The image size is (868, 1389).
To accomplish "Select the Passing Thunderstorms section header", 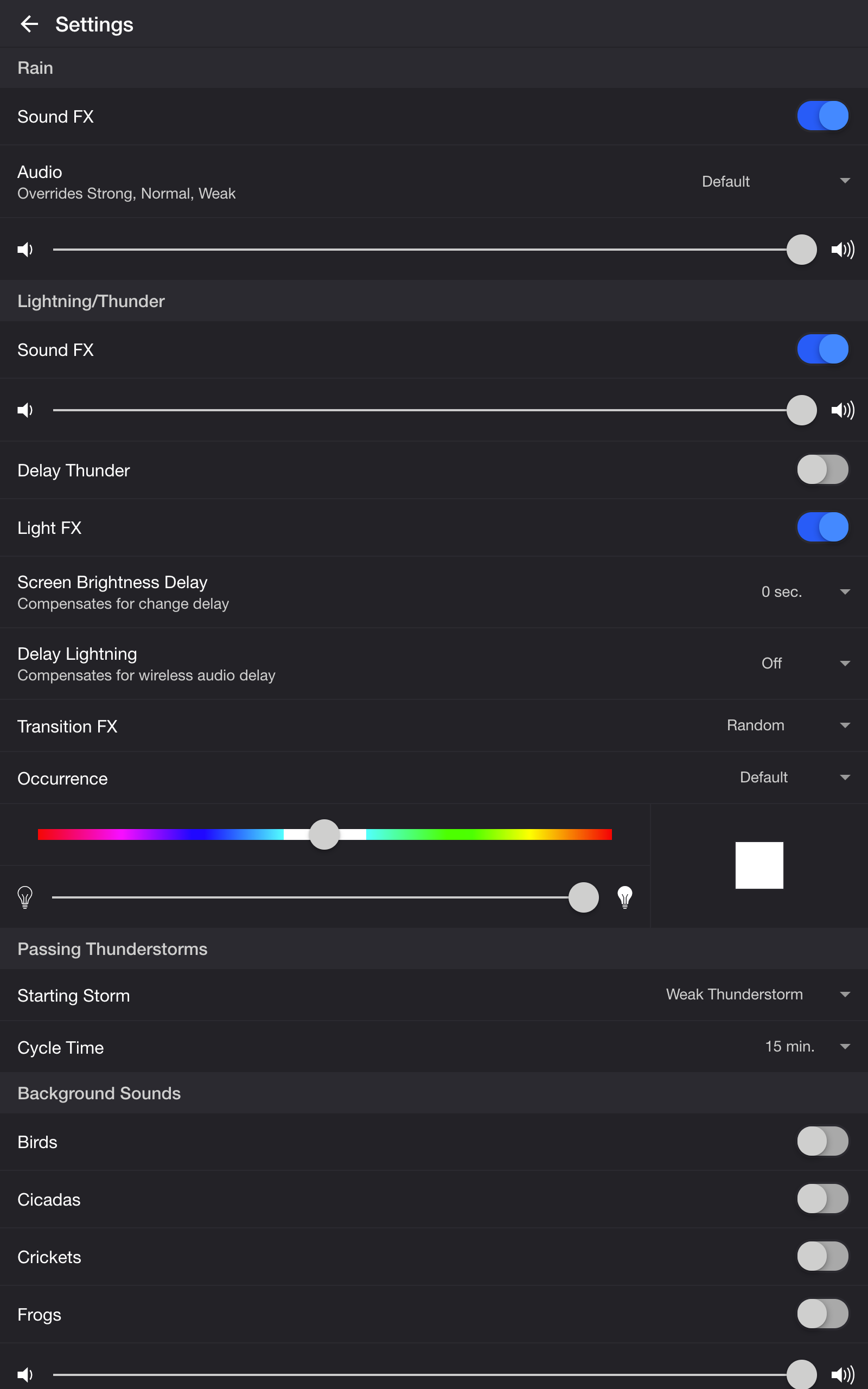I will point(112,949).
